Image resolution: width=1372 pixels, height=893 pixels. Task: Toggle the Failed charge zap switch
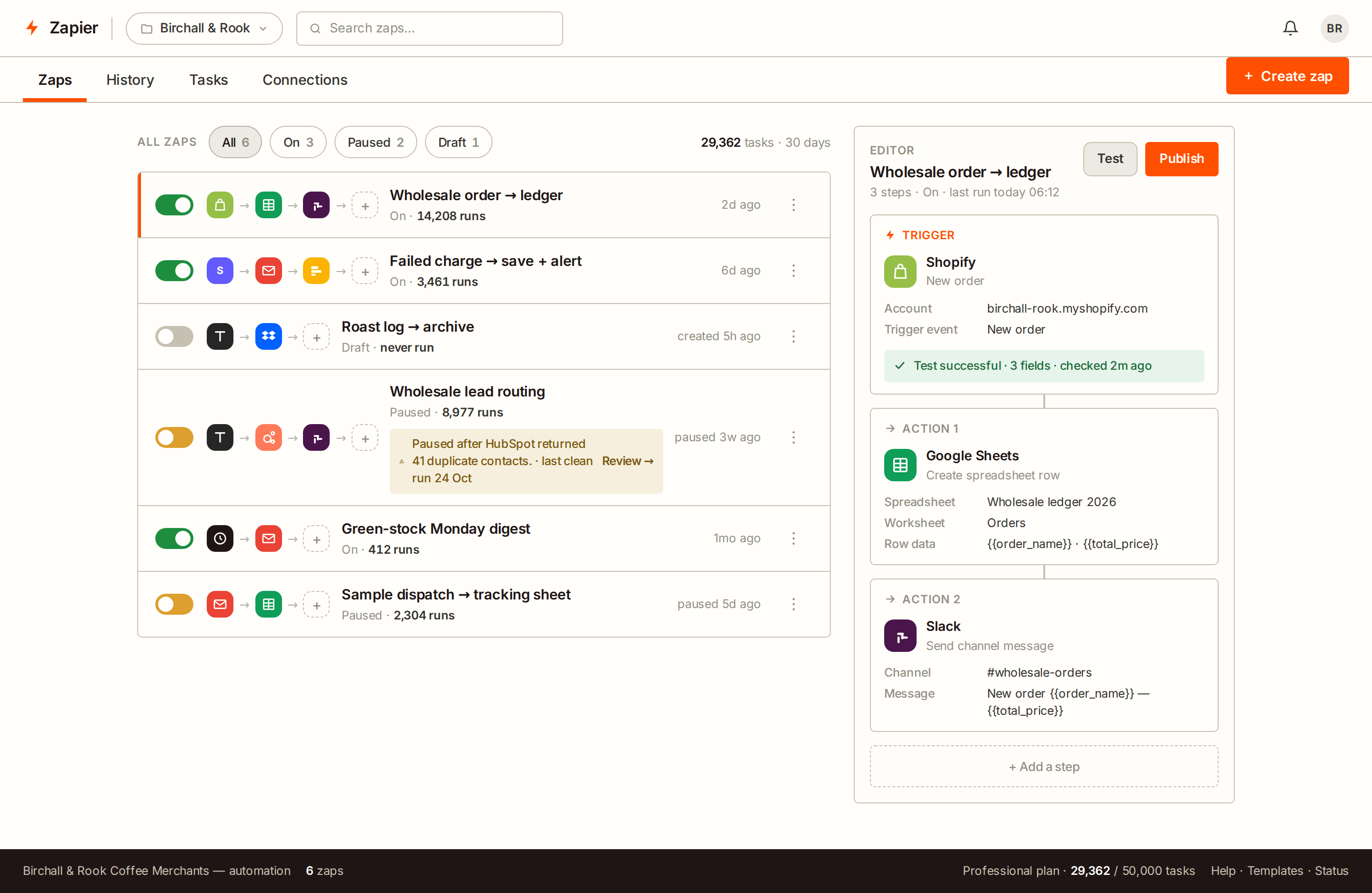pos(174,270)
